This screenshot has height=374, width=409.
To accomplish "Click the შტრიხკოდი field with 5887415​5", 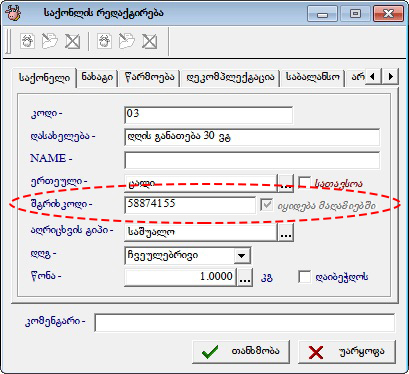I will click(190, 205).
